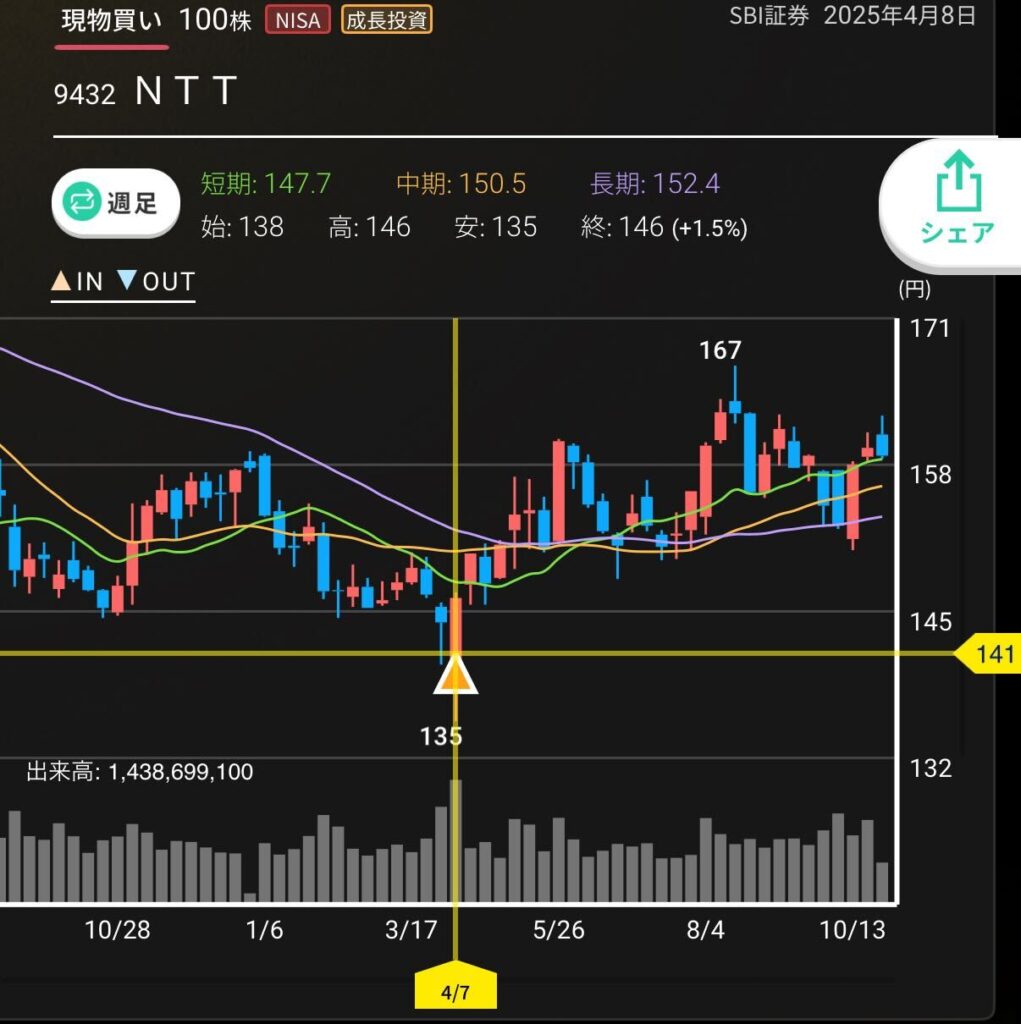
Task: Select the green 短期 moving average value
Action: pos(265,184)
